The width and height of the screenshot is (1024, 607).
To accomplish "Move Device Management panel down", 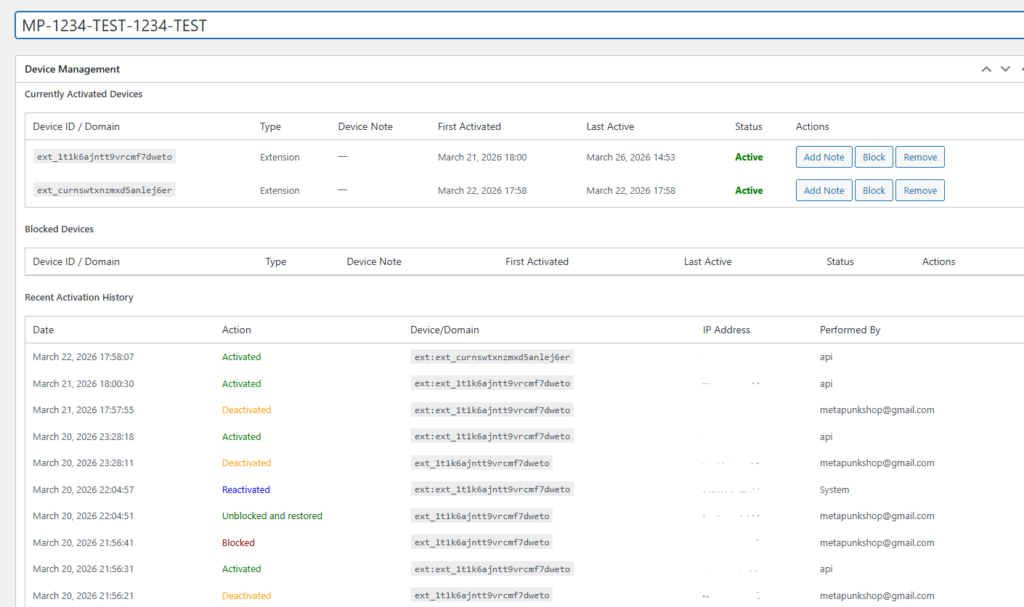I will coord(1005,69).
